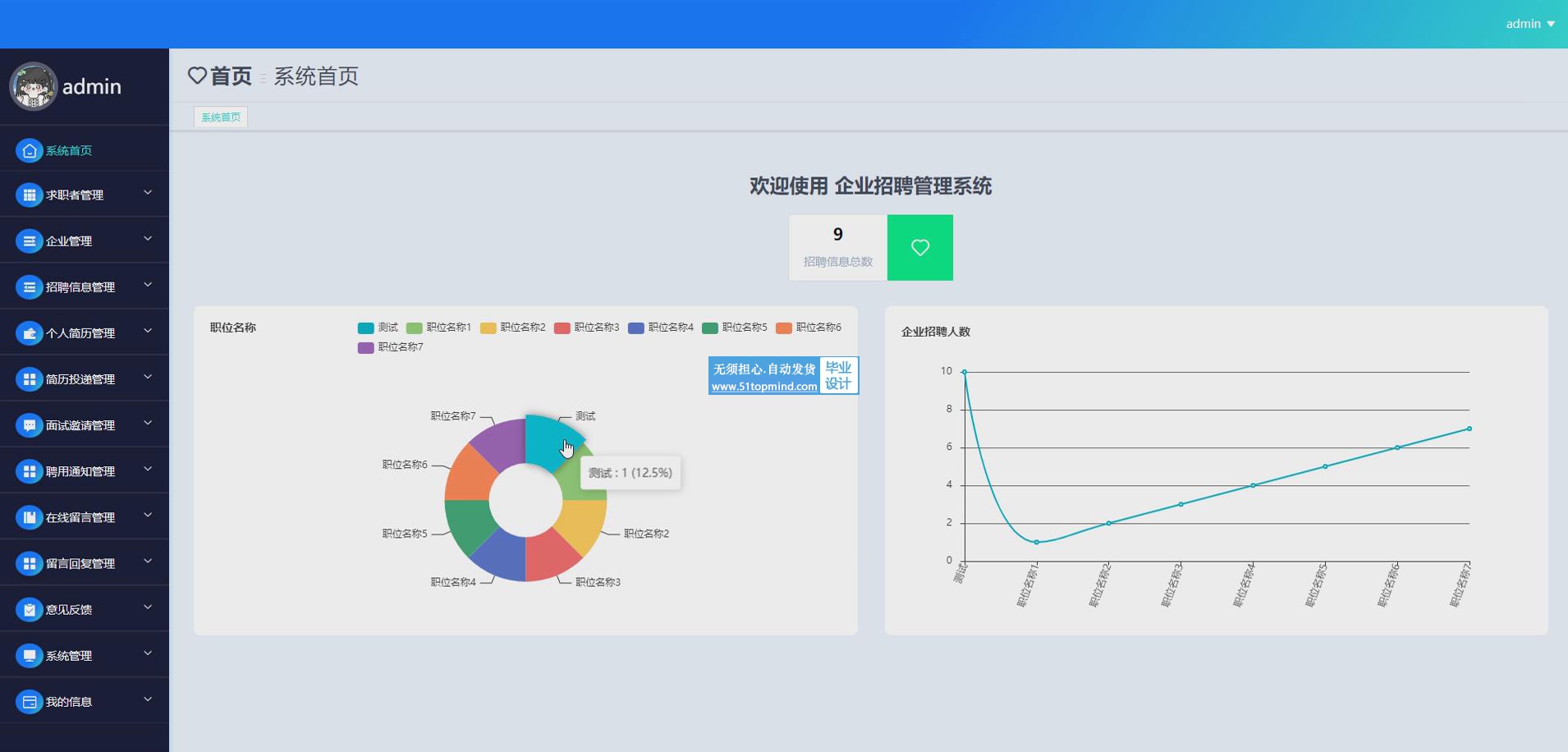
Task: Click the 在线留言管理 icon
Action: 29,516
